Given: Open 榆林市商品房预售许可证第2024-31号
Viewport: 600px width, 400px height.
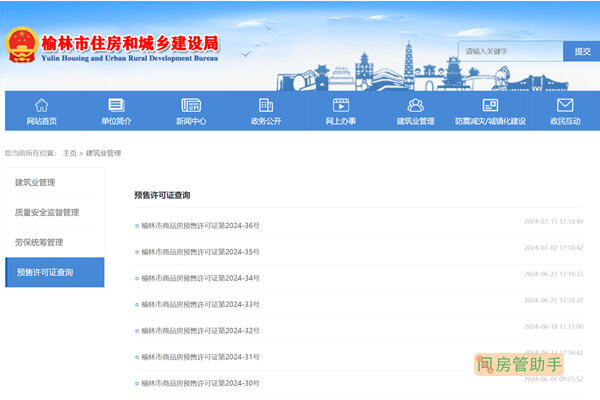Looking at the screenshot, I should coord(200,357).
